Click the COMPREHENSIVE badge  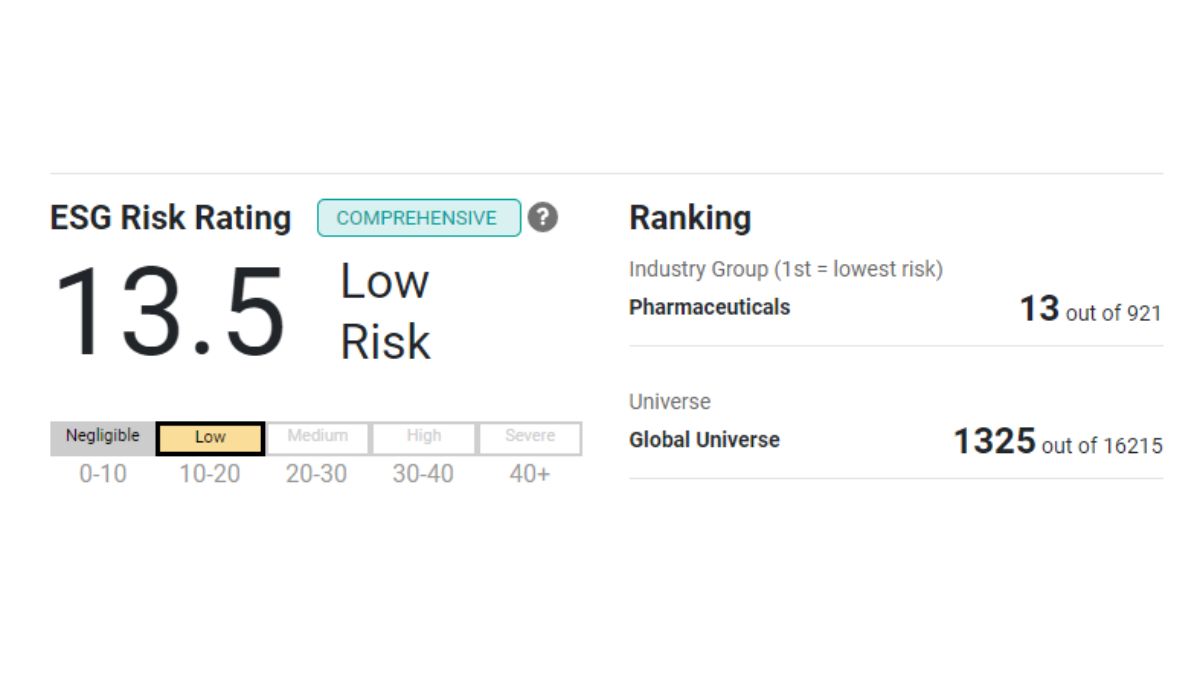[419, 218]
